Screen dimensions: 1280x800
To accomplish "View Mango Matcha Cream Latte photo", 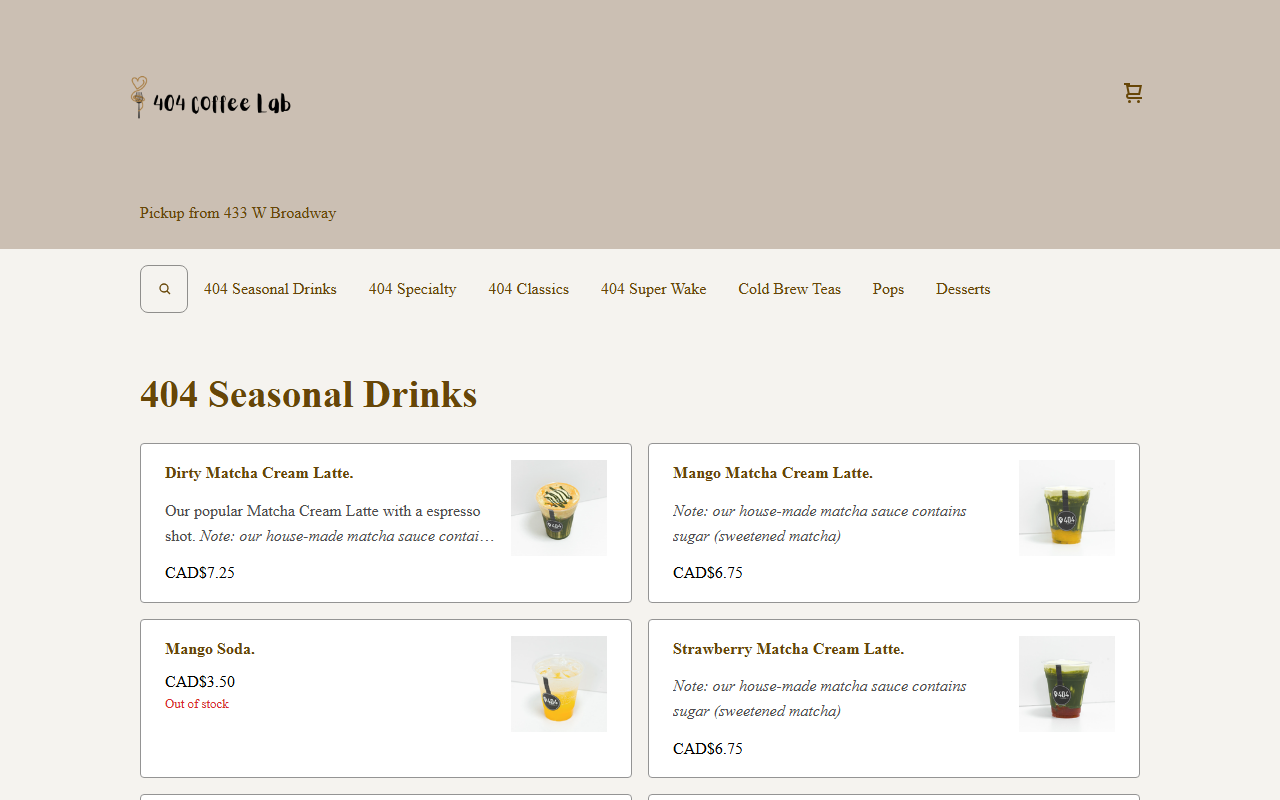I will [x=1067, y=508].
